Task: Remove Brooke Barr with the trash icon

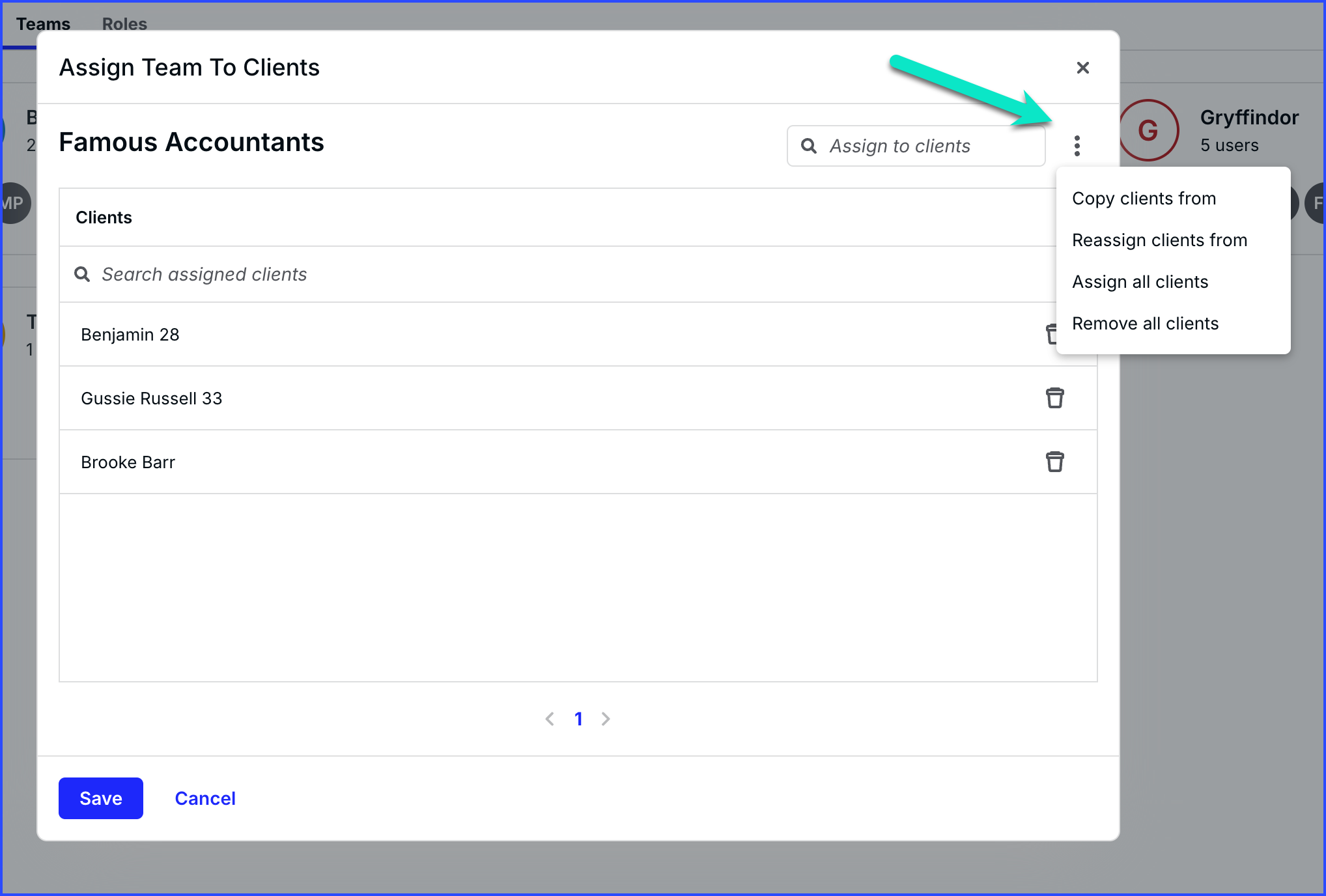Action: pos(1054,462)
